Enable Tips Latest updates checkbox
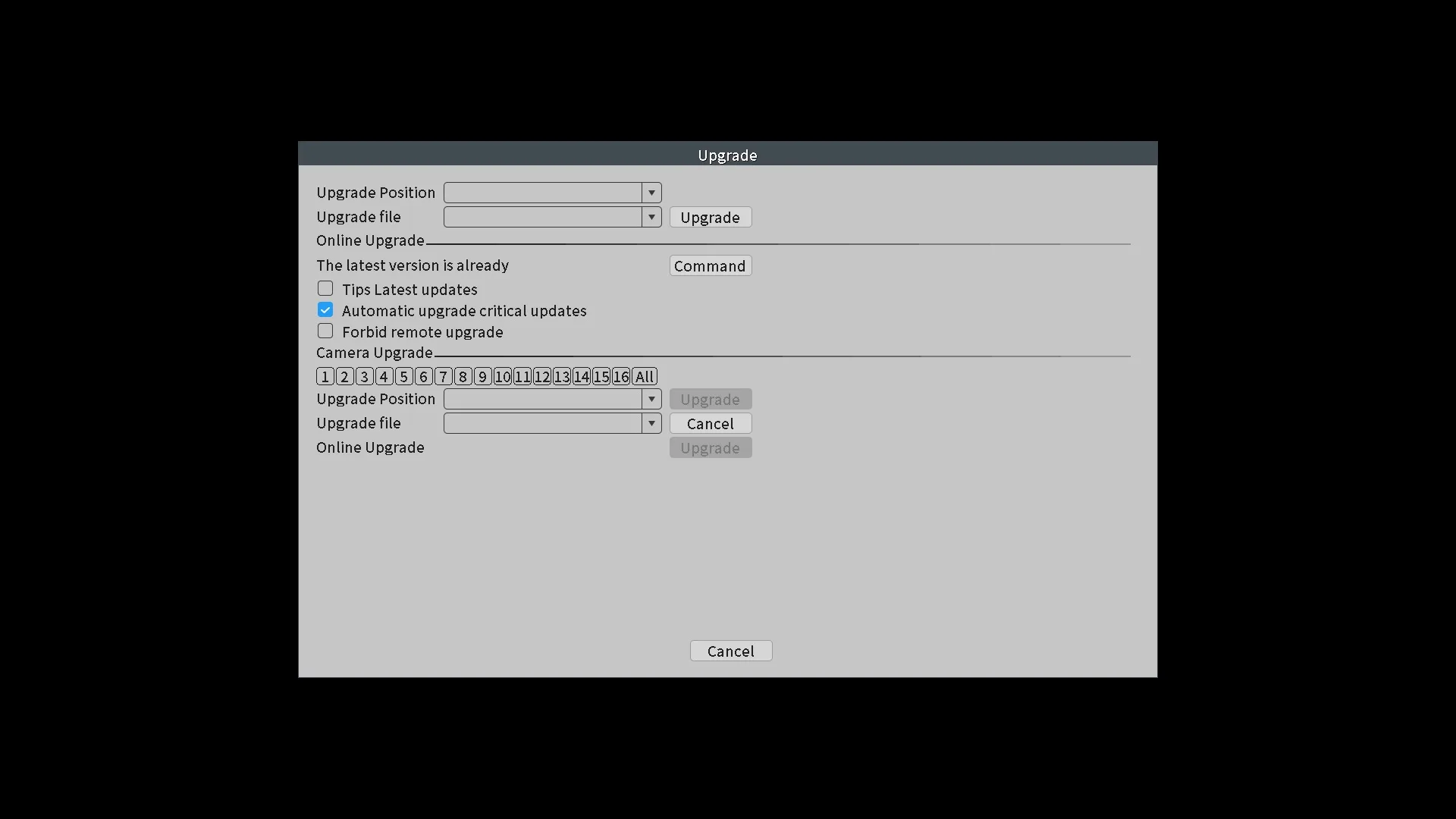The height and width of the screenshot is (819, 1456). (x=325, y=289)
